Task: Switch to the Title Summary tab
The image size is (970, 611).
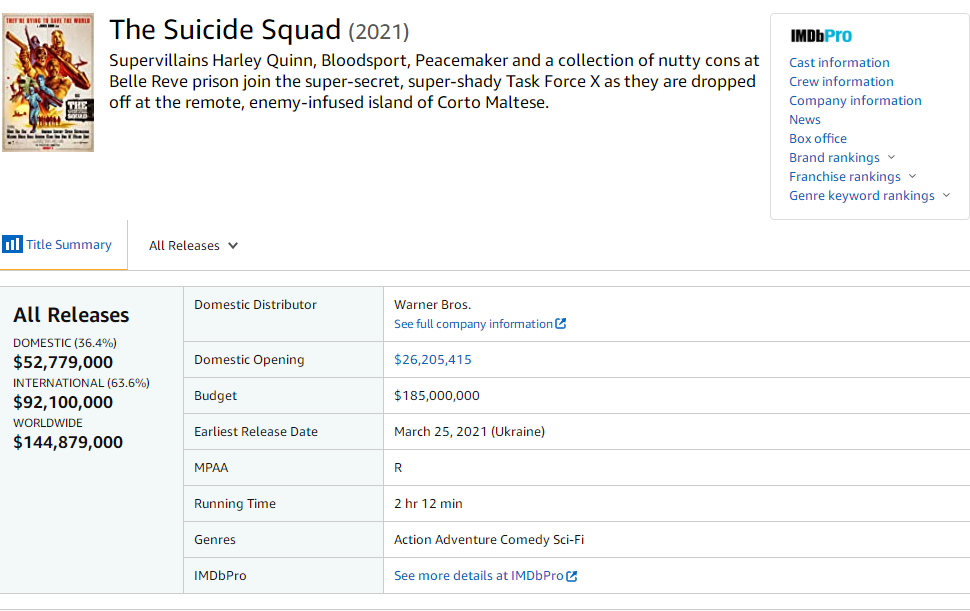Action: click(x=68, y=245)
